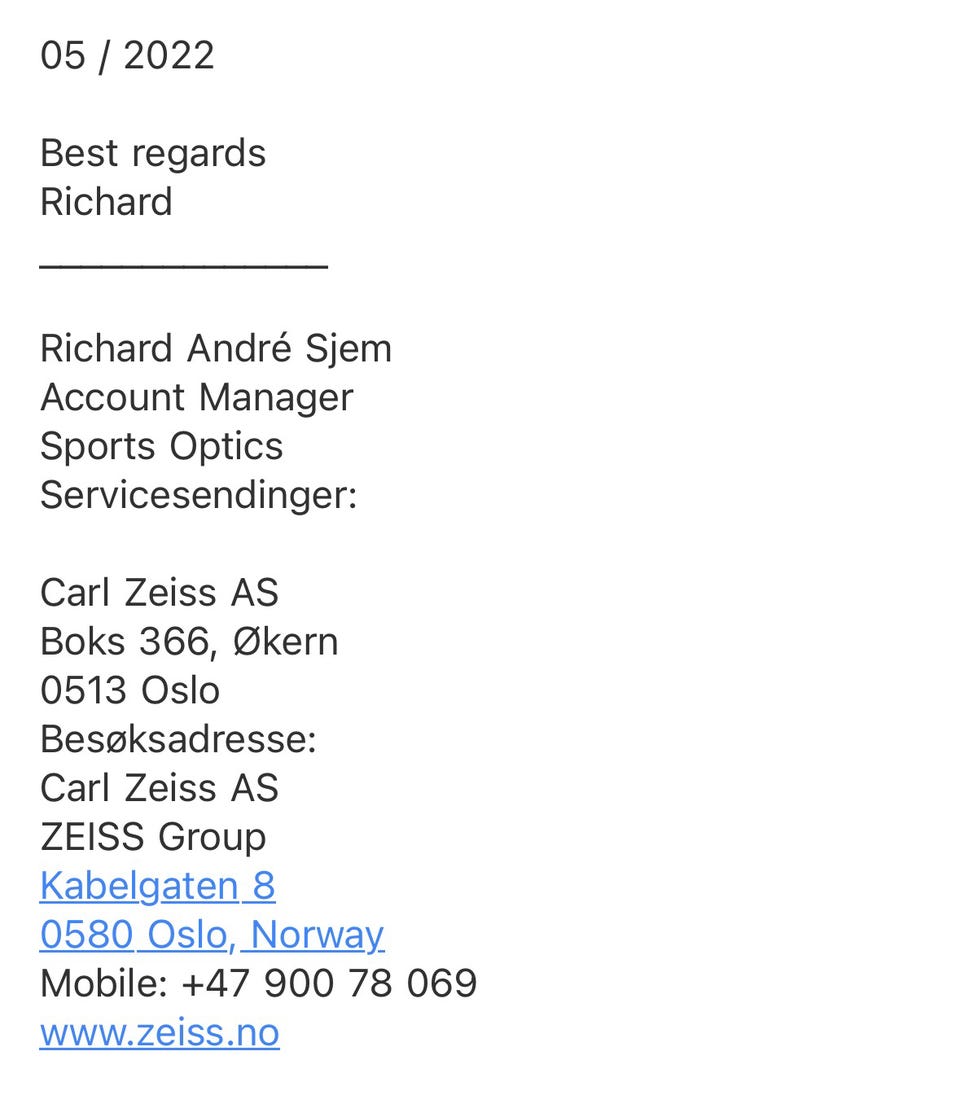Viewport: 960px width, 1095px height.
Task: Click the Account Manager title text
Action: pos(196,397)
